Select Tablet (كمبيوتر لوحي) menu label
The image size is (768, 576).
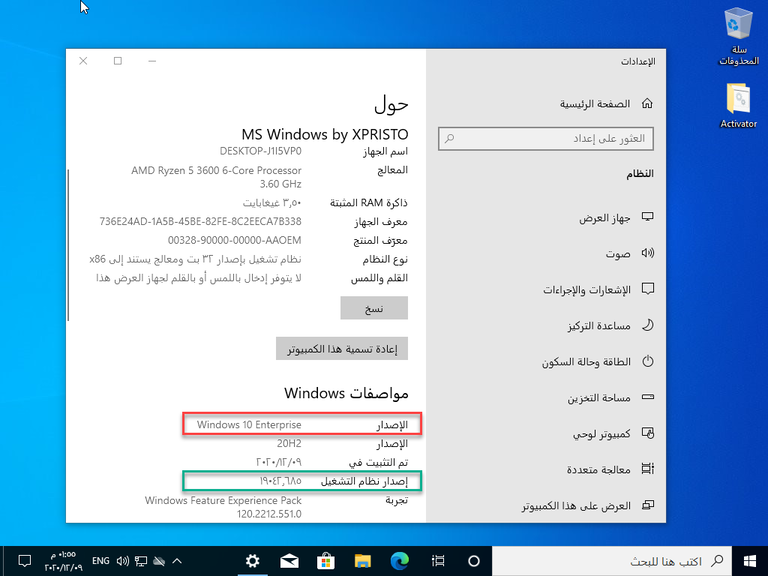pyautogui.click(x=602, y=434)
